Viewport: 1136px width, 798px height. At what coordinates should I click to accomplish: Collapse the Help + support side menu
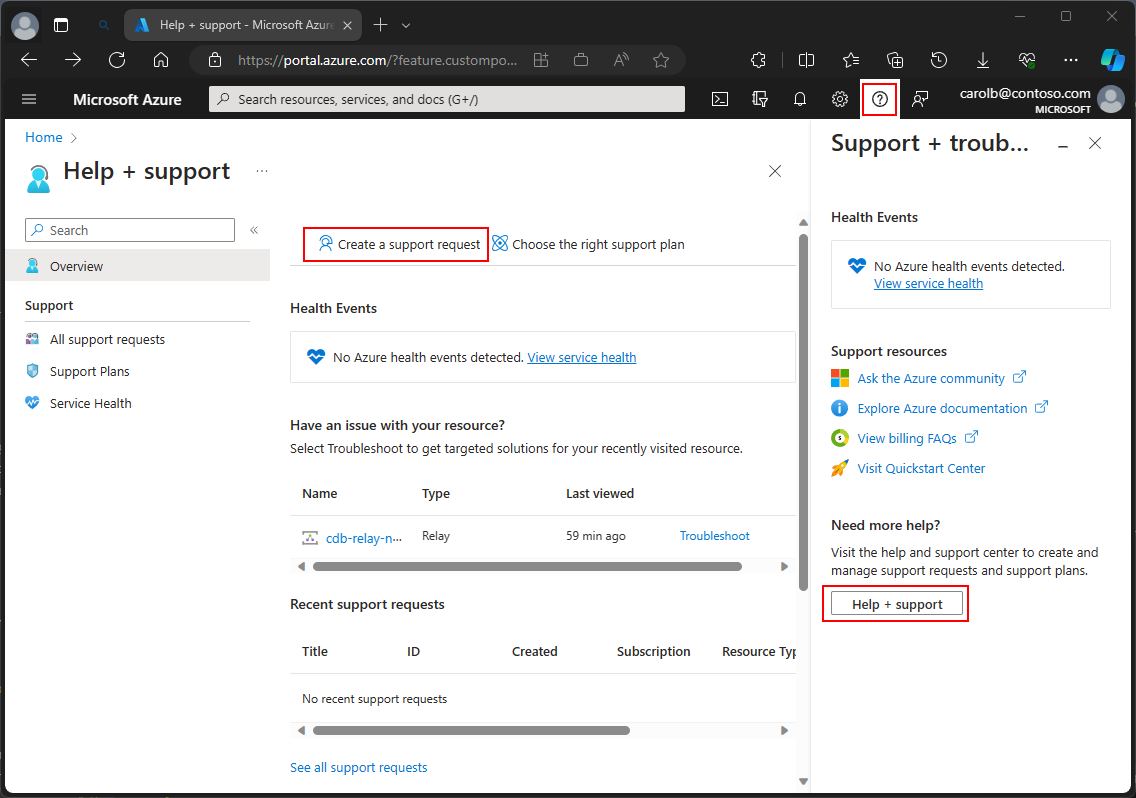[254, 230]
